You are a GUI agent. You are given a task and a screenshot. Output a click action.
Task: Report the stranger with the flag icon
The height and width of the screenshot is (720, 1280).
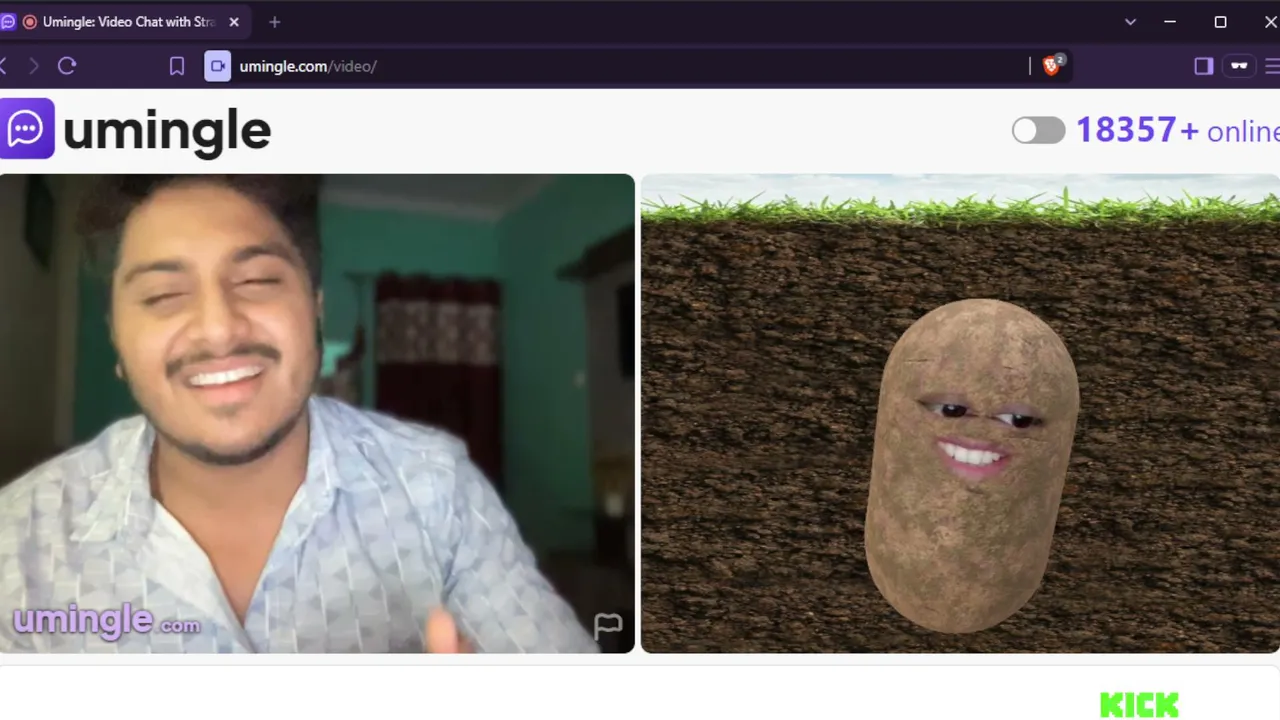(608, 626)
